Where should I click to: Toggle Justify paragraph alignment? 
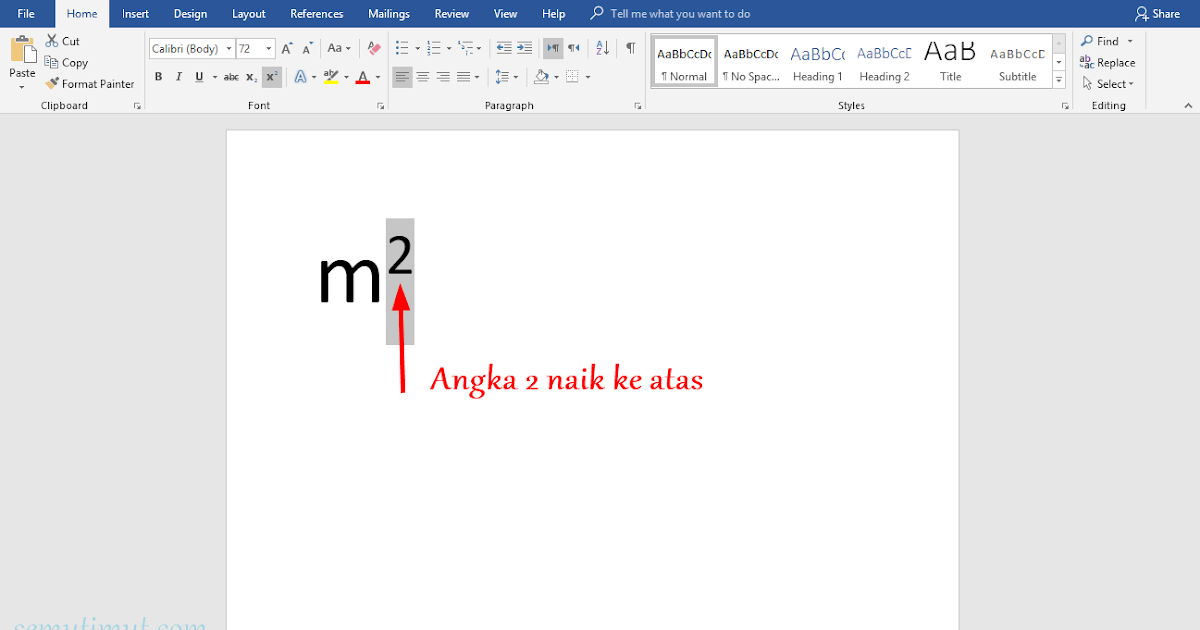pyautogui.click(x=464, y=77)
